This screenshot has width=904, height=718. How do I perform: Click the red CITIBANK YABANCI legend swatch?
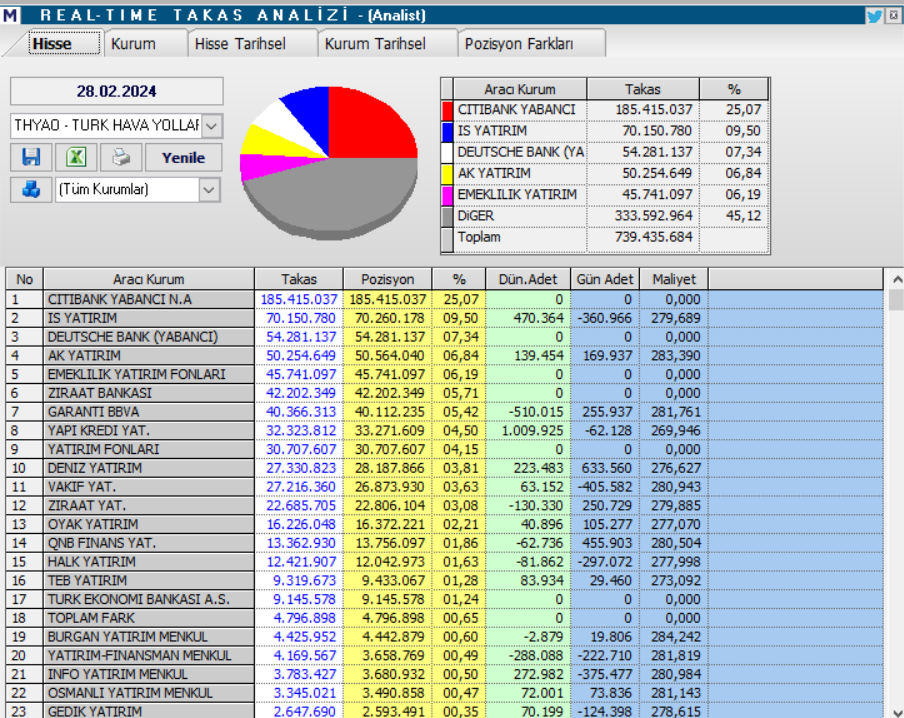click(447, 109)
